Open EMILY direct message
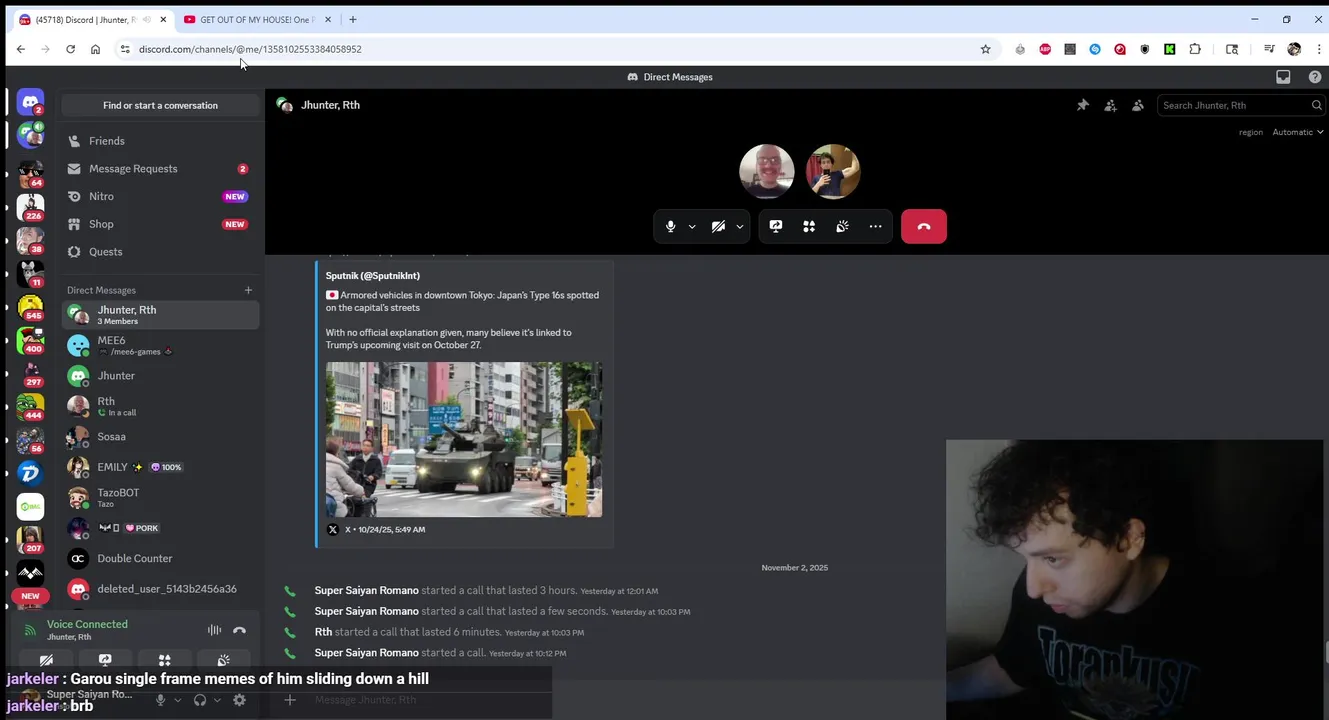The image size is (1329, 720). tap(160, 467)
